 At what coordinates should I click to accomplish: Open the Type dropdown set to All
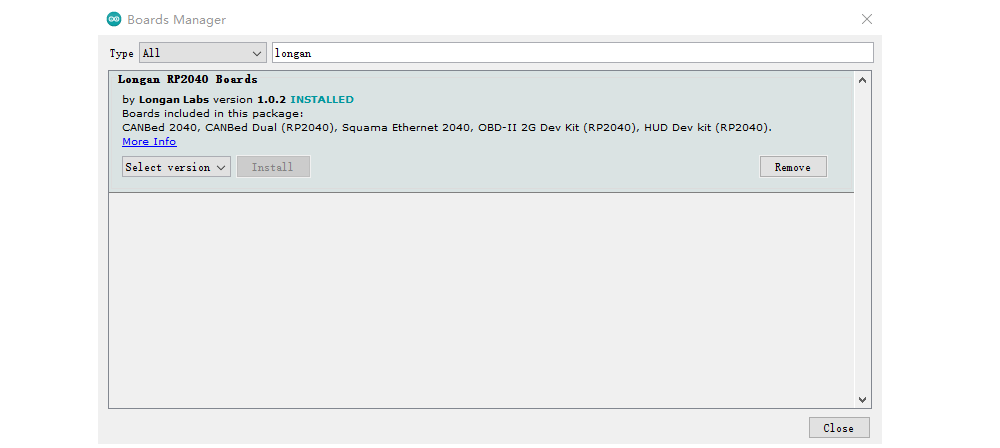point(203,53)
